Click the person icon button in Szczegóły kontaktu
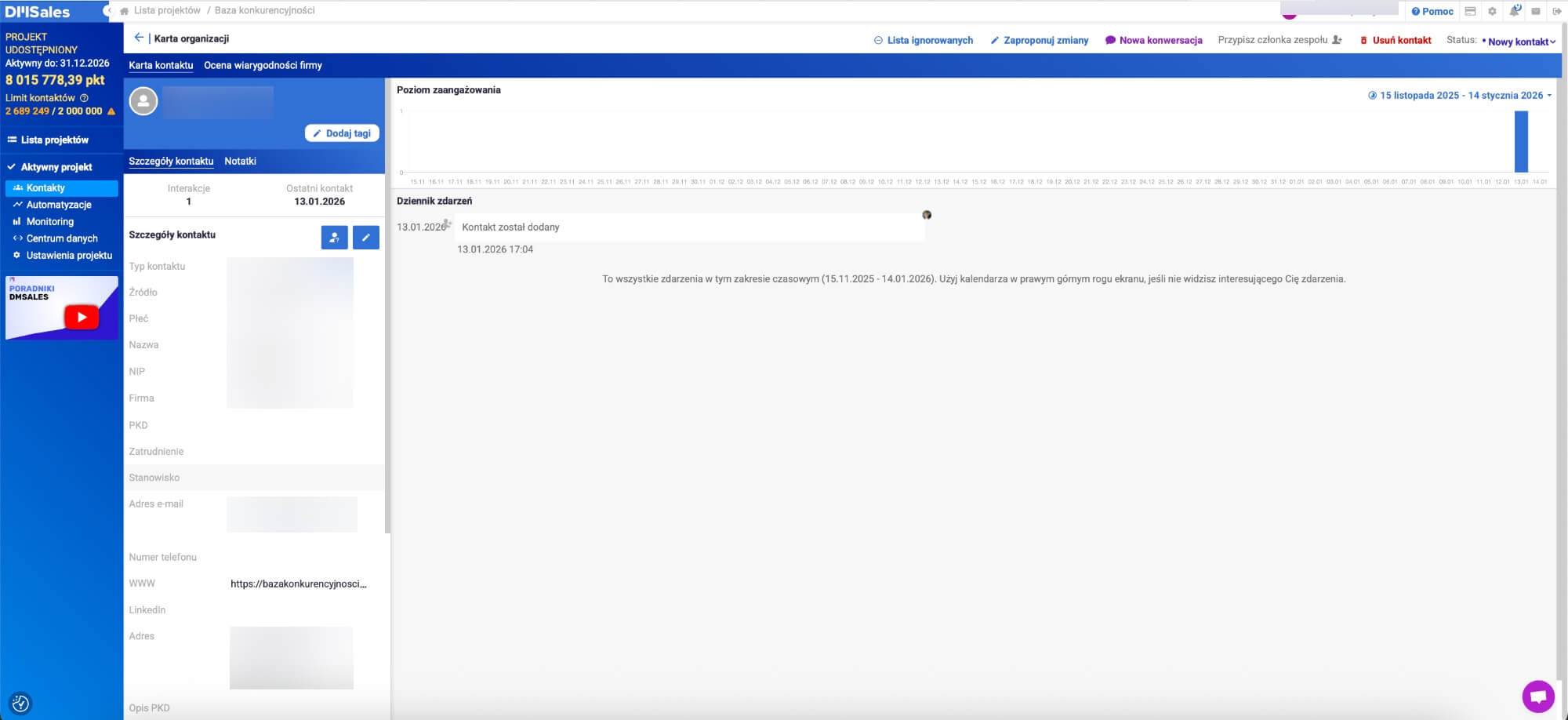This screenshot has height=720, width=1568. tap(334, 238)
